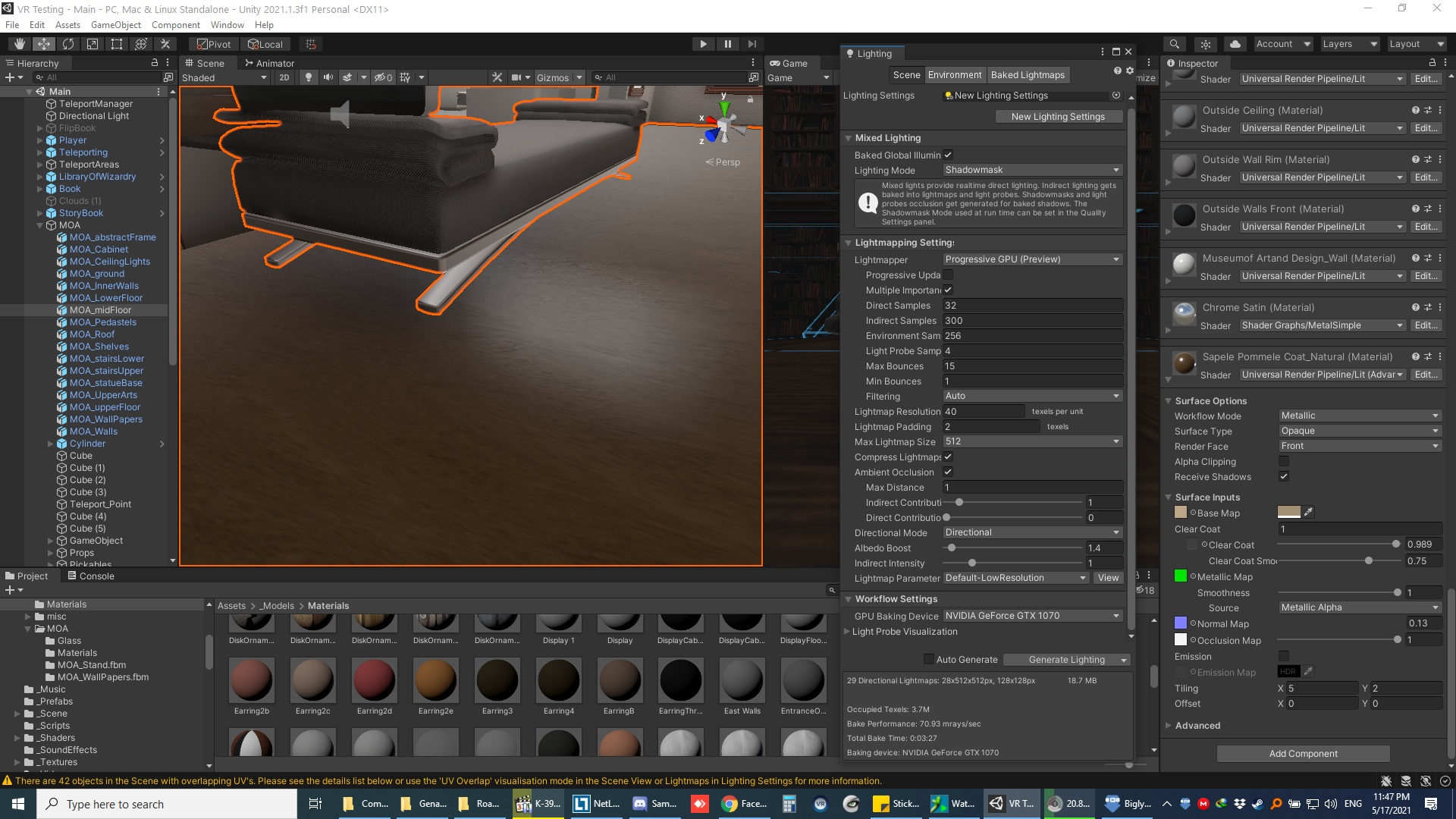Pick Base Map color with eyedropper

tap(1308, 512)
